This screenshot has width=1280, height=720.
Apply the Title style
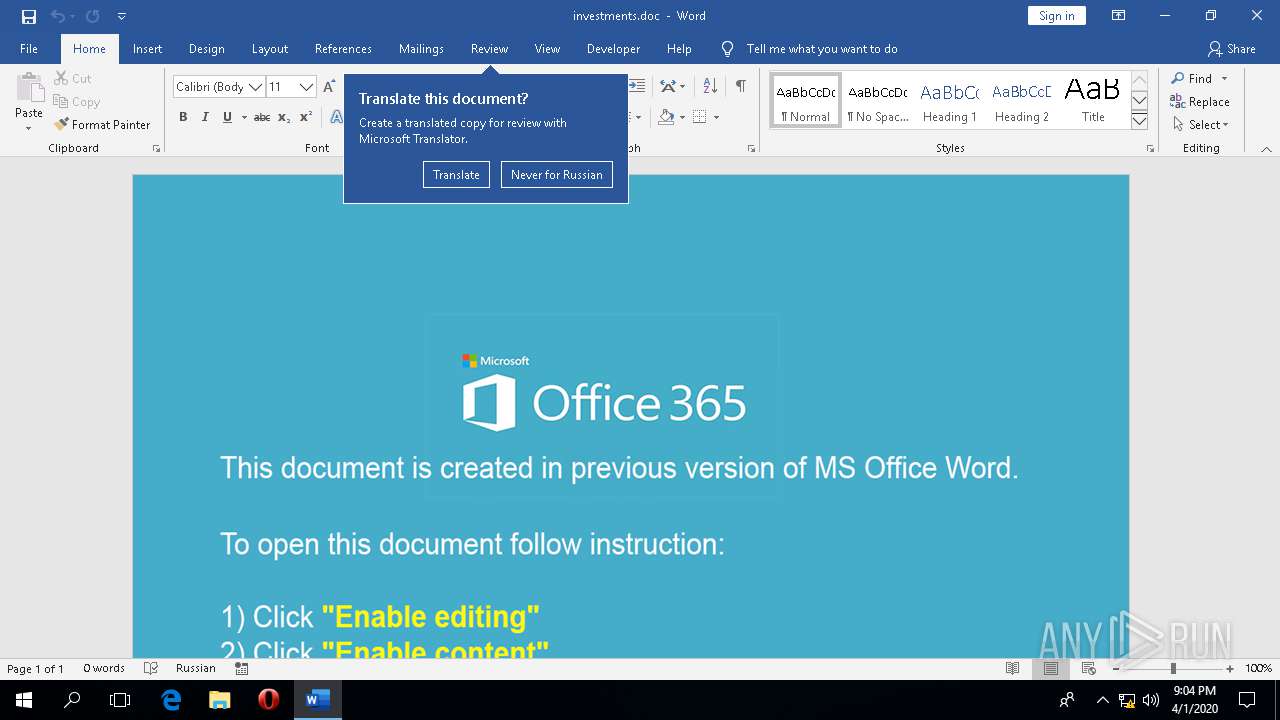[1093, 100]
